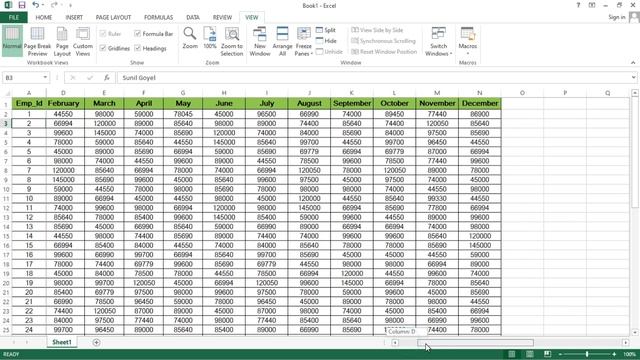Viewport: 640px width, 360px height.
Task: Toggle the Formula Bar checkbox
Action: 138,33
